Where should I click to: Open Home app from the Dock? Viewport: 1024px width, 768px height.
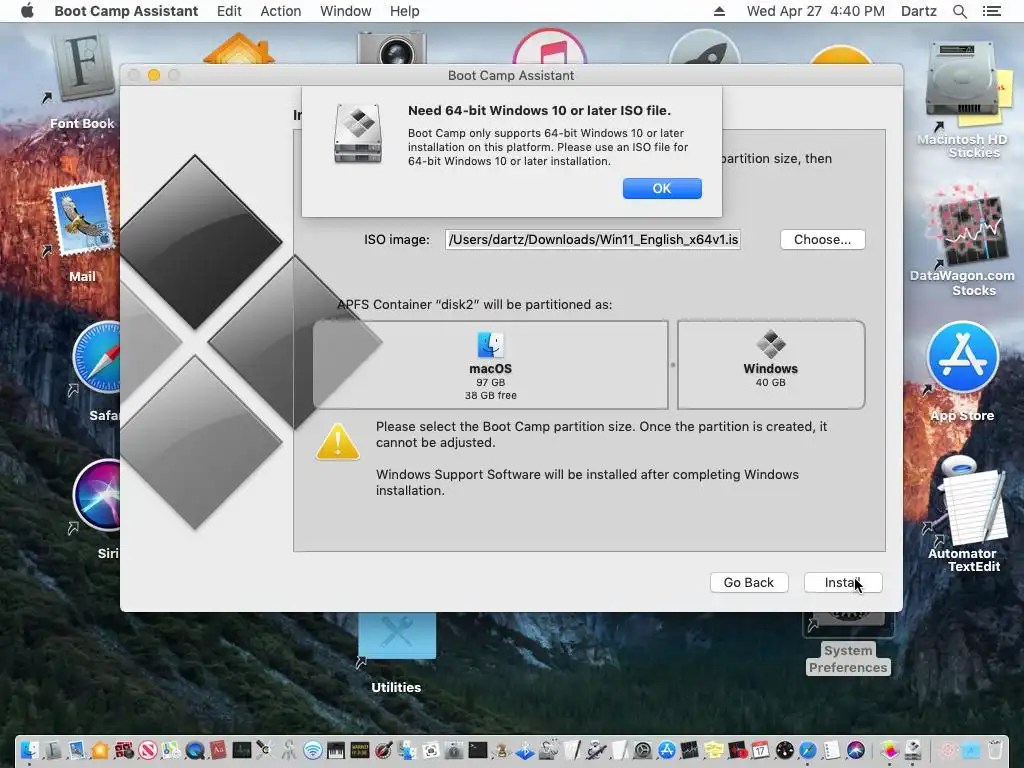click(x=100, y=751)
